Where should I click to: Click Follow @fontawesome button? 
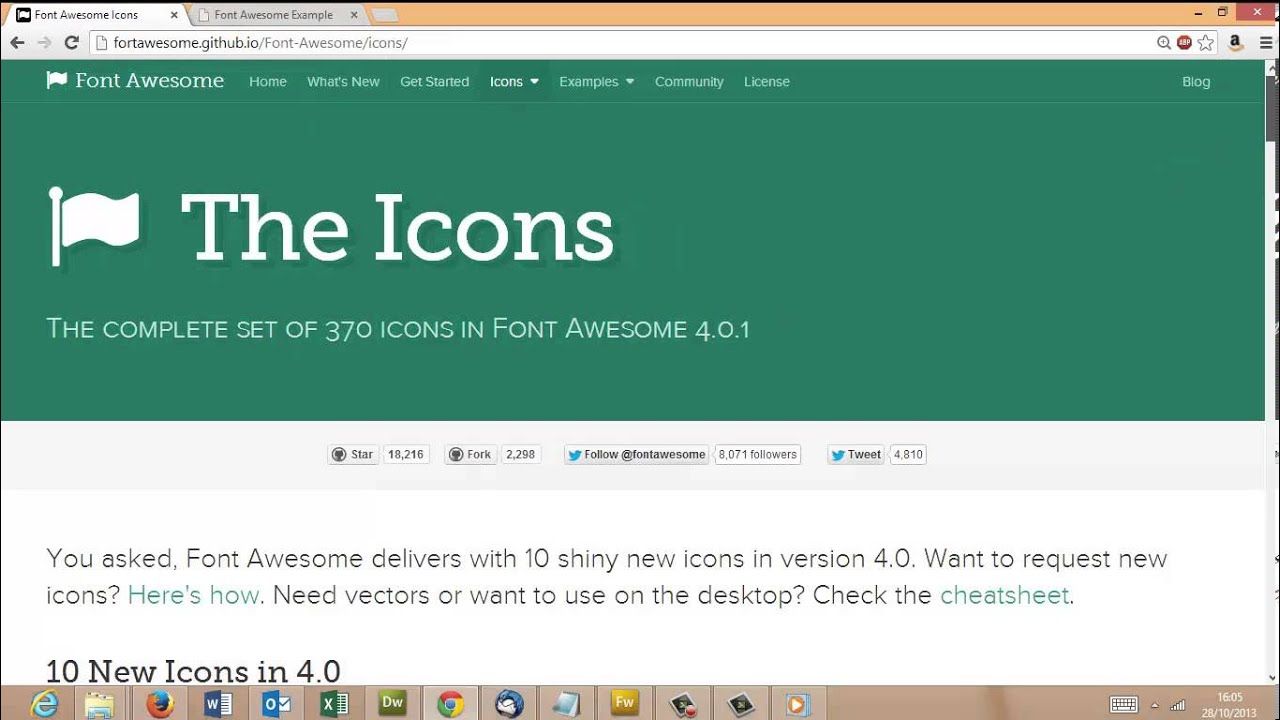(637, 454)
